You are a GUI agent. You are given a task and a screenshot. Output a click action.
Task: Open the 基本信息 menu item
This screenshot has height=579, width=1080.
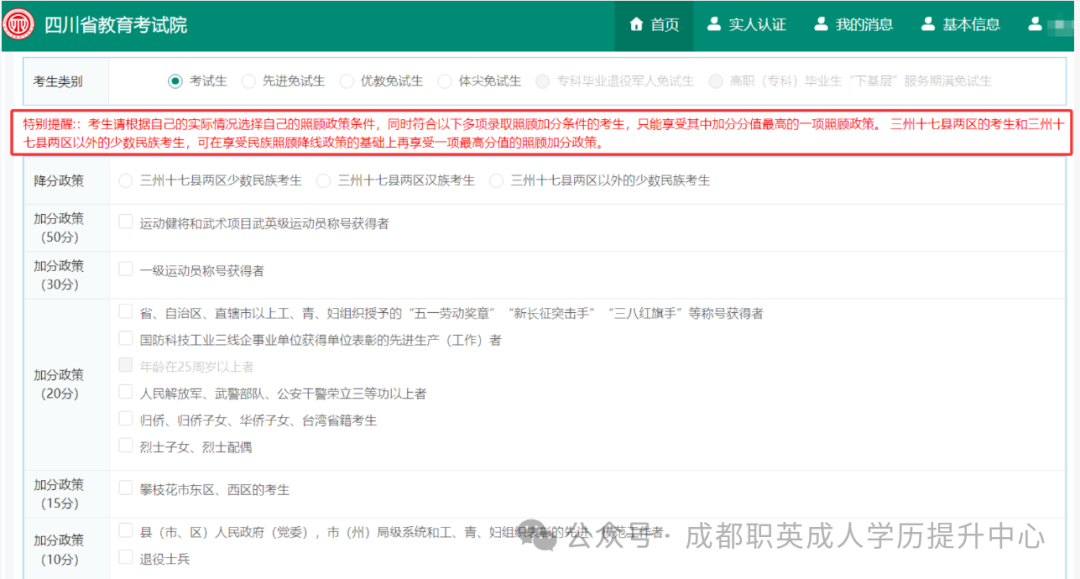pyautogui.click(x=960, y=25)
